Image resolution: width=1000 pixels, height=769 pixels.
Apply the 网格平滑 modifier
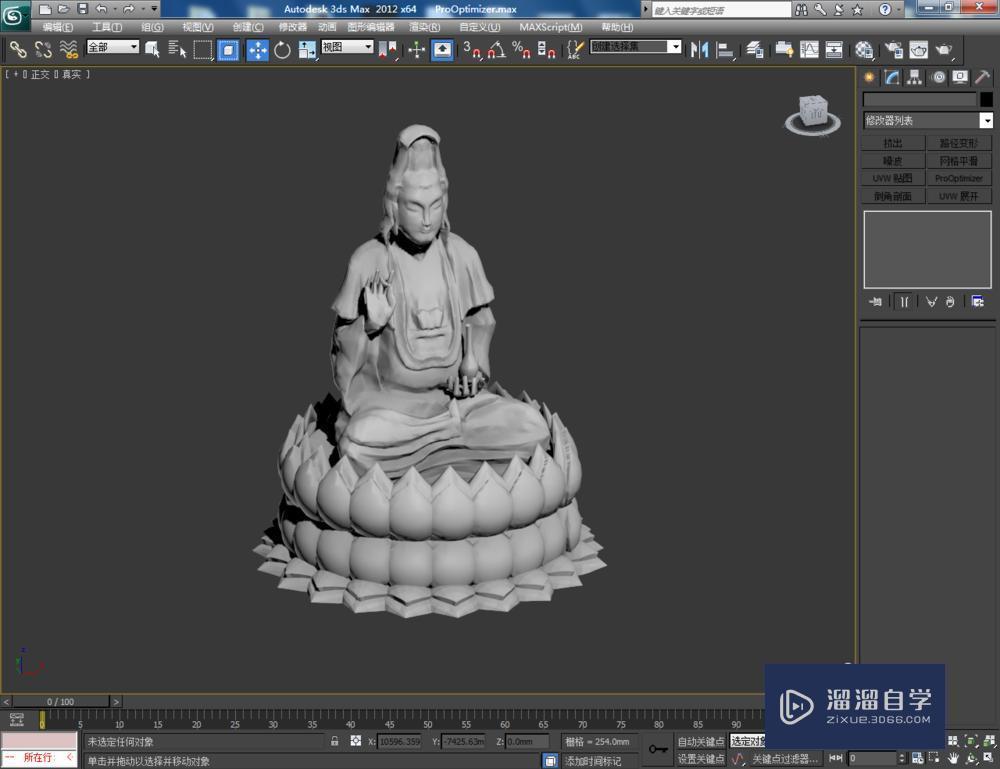[x=958, y=160]
